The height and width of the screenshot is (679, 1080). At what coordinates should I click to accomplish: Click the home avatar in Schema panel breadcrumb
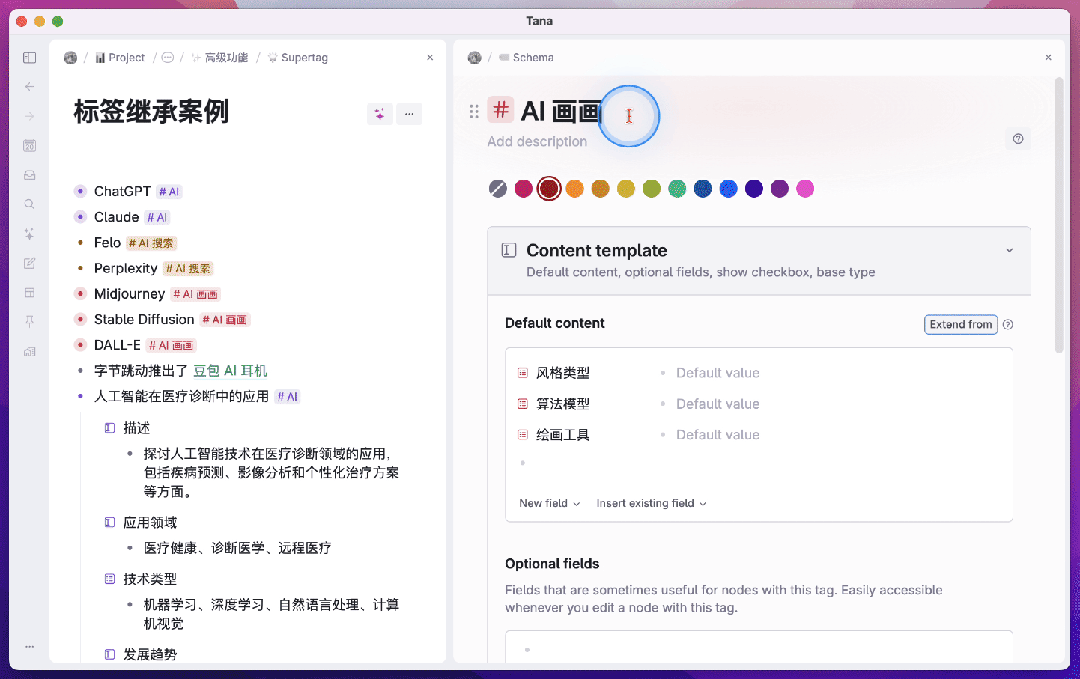pos(475,58)
